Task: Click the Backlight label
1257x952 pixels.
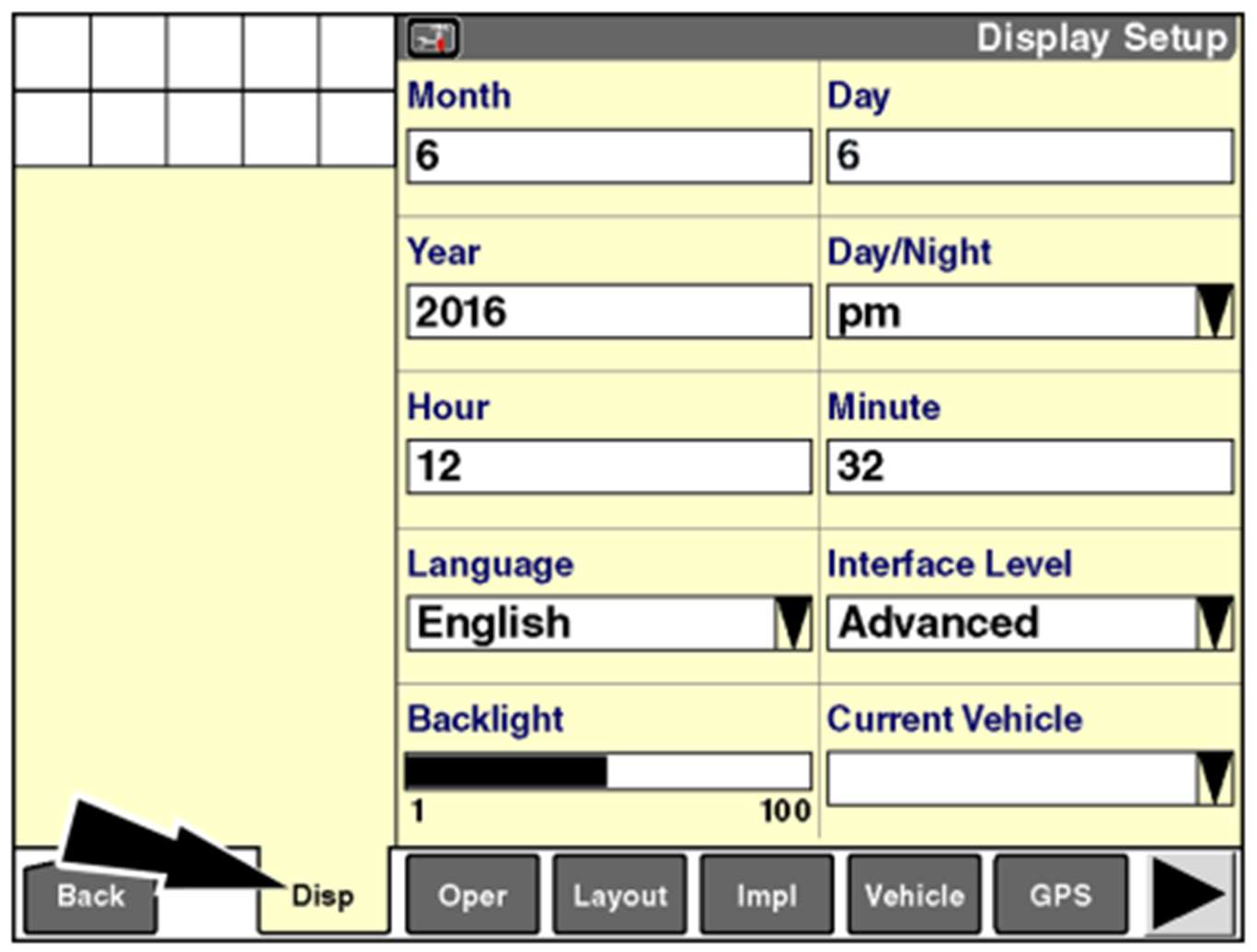Action: (485, 719)
